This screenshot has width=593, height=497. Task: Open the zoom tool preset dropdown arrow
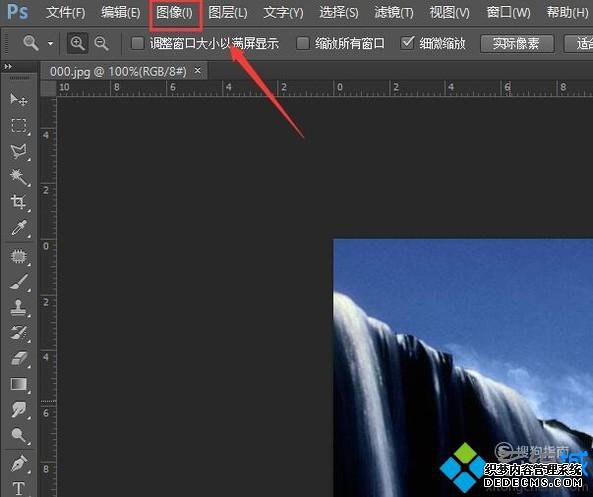[50, 44]
